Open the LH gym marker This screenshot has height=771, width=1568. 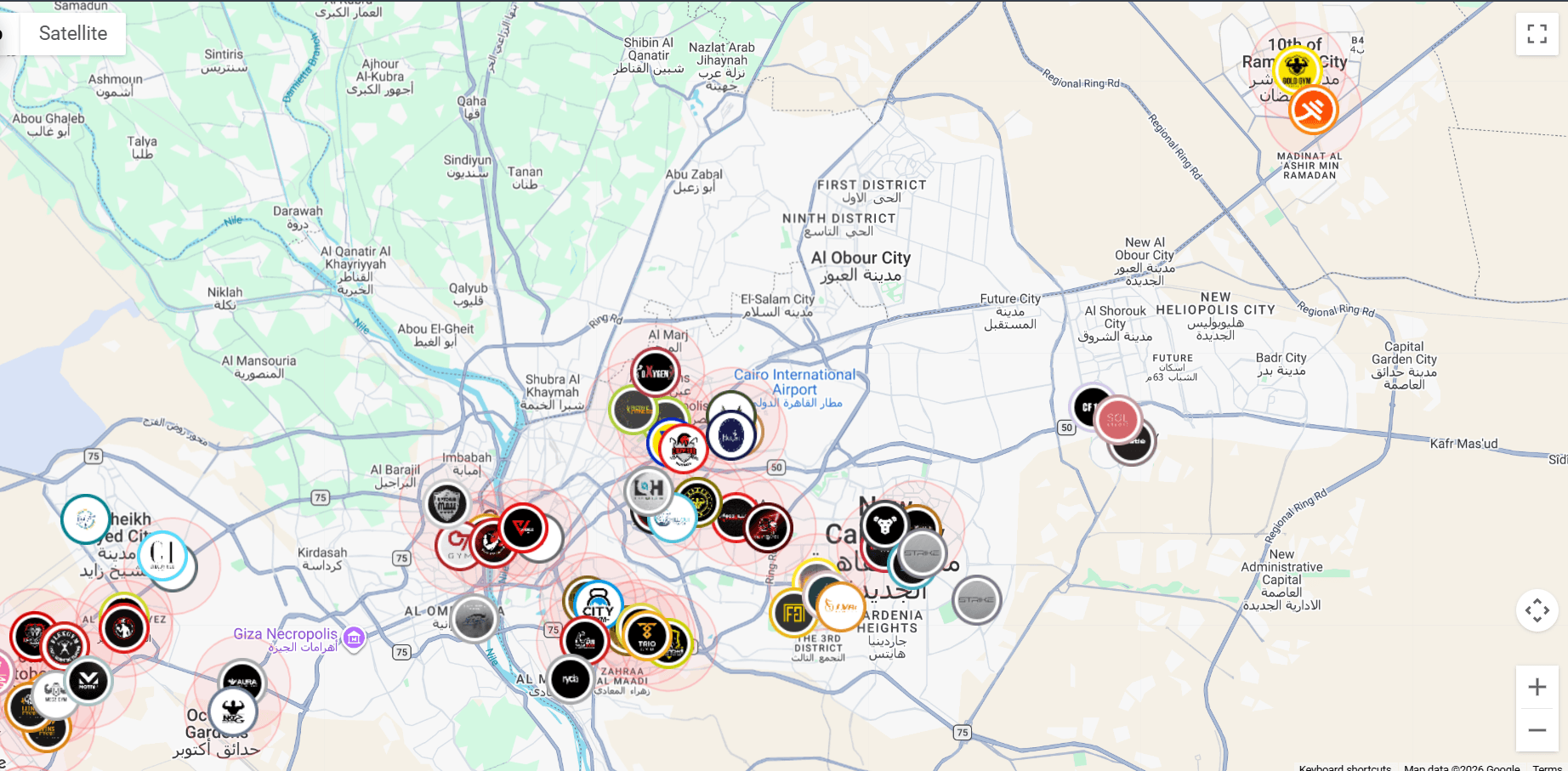coord(650,490)
